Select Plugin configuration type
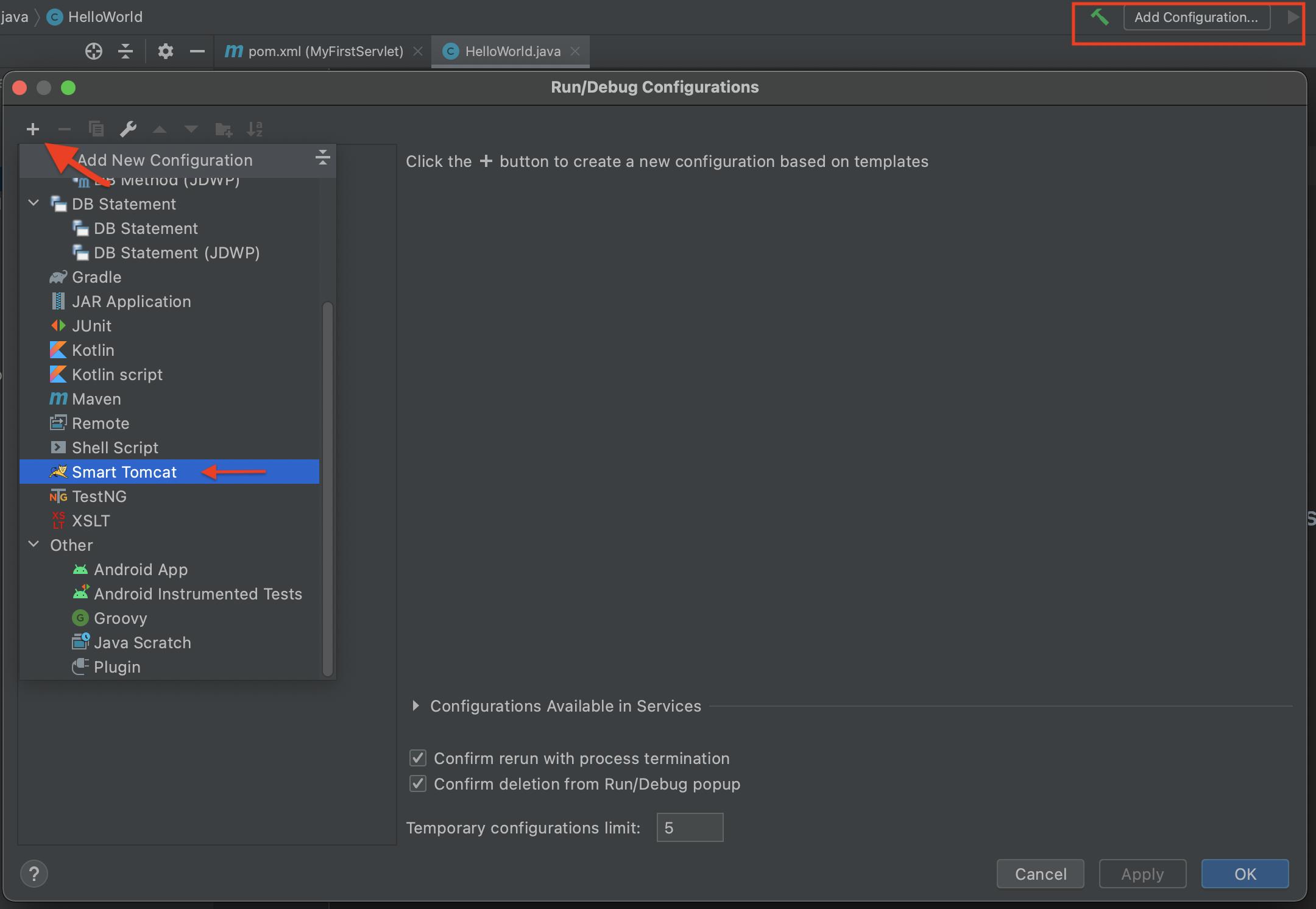The height and width of the screenshot is (909, 1316). 169,667
